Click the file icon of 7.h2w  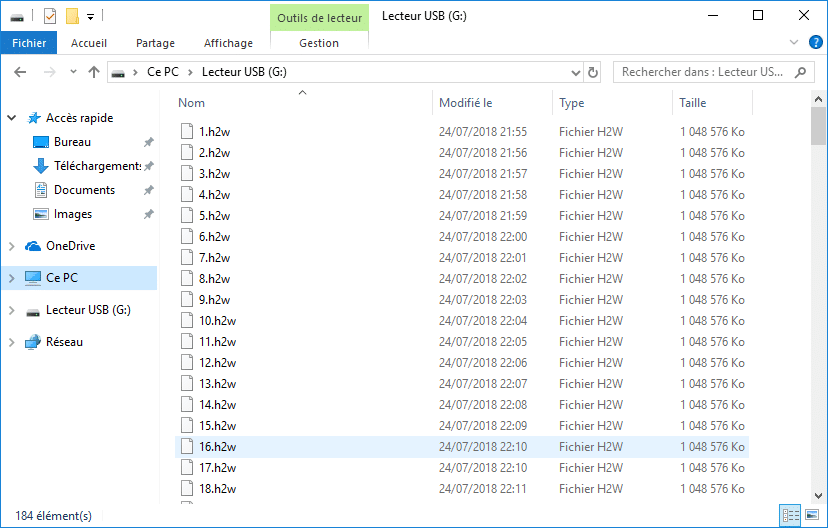click(x=187, y=258)
